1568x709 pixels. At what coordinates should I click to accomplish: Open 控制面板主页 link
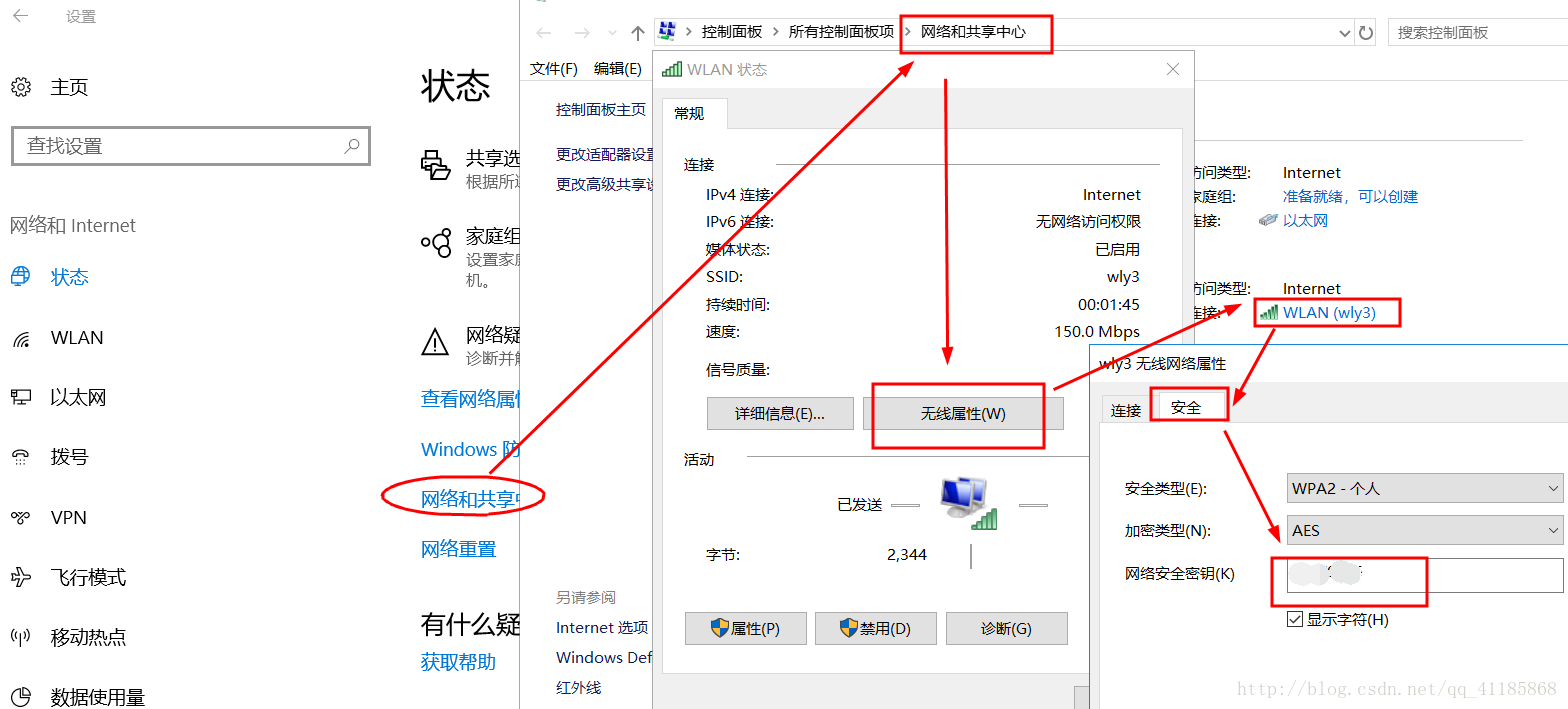pos(601,110)
